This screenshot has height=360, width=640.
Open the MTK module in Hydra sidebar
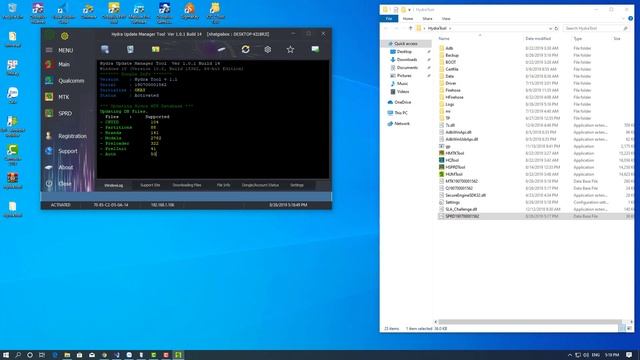click(57, 97)
